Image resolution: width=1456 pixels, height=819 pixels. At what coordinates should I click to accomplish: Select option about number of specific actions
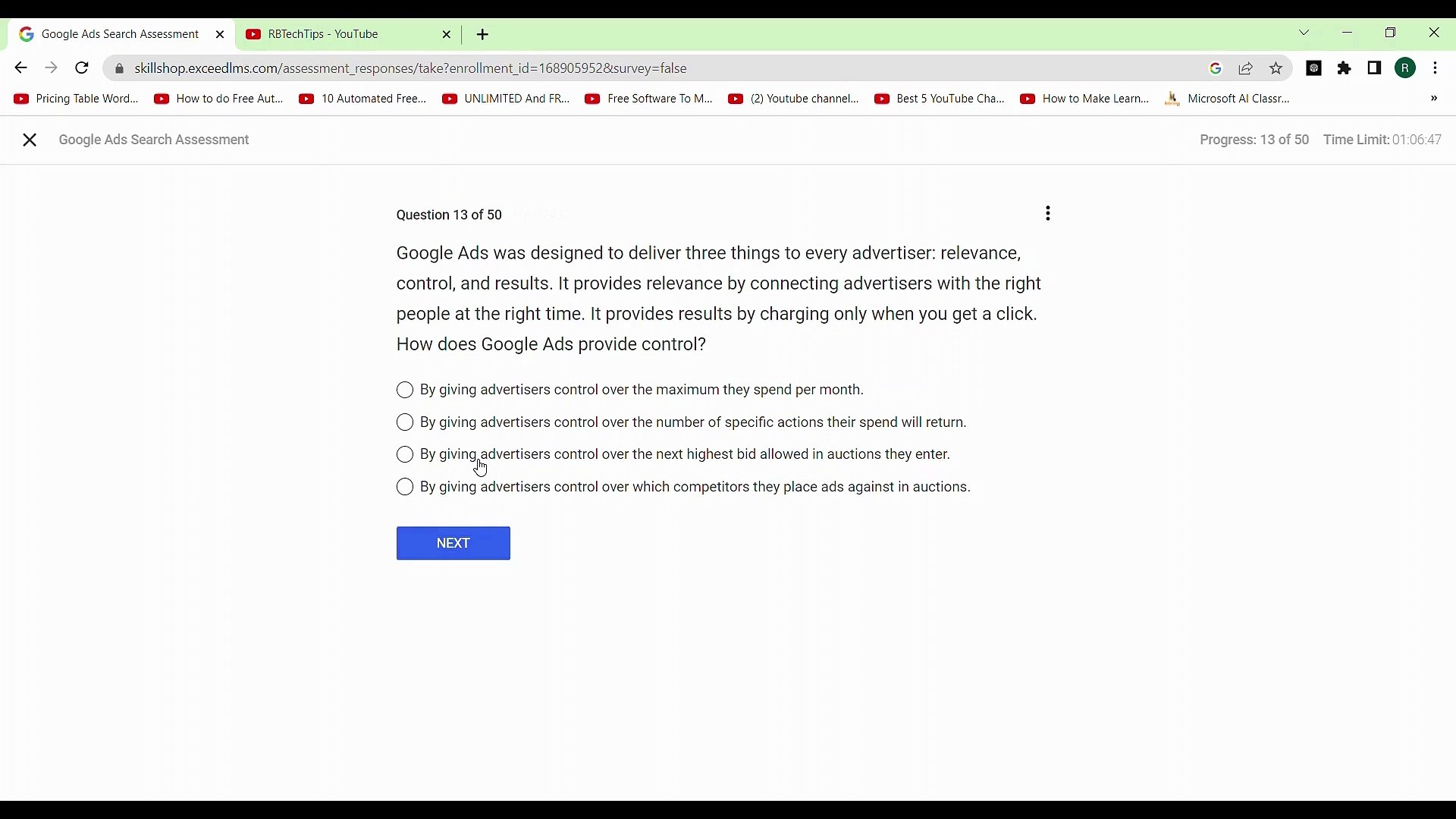[x=405, y=422]
